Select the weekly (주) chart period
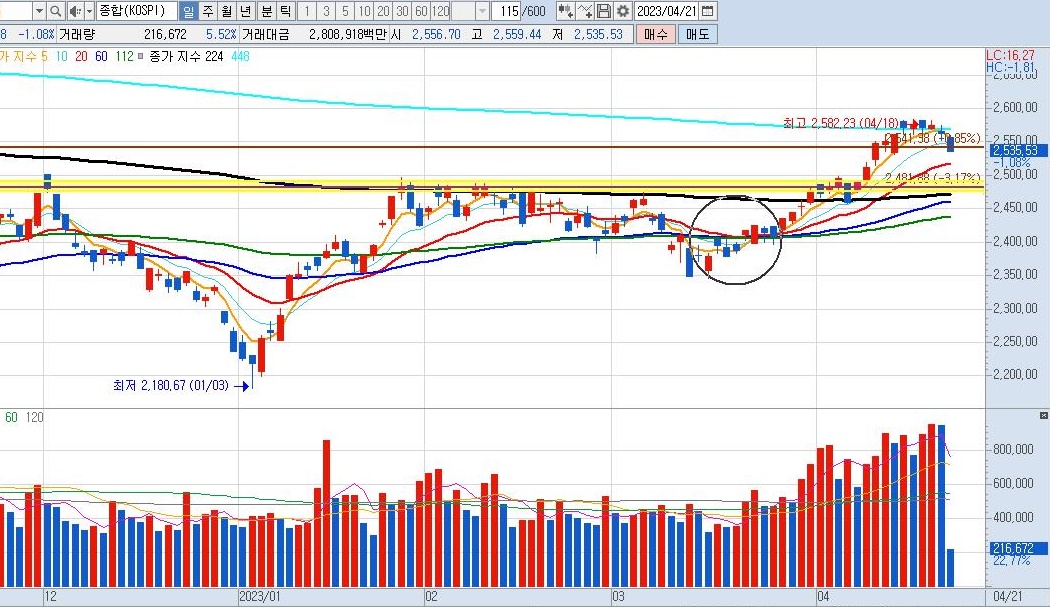1050x607 pixels. [208, 11]
